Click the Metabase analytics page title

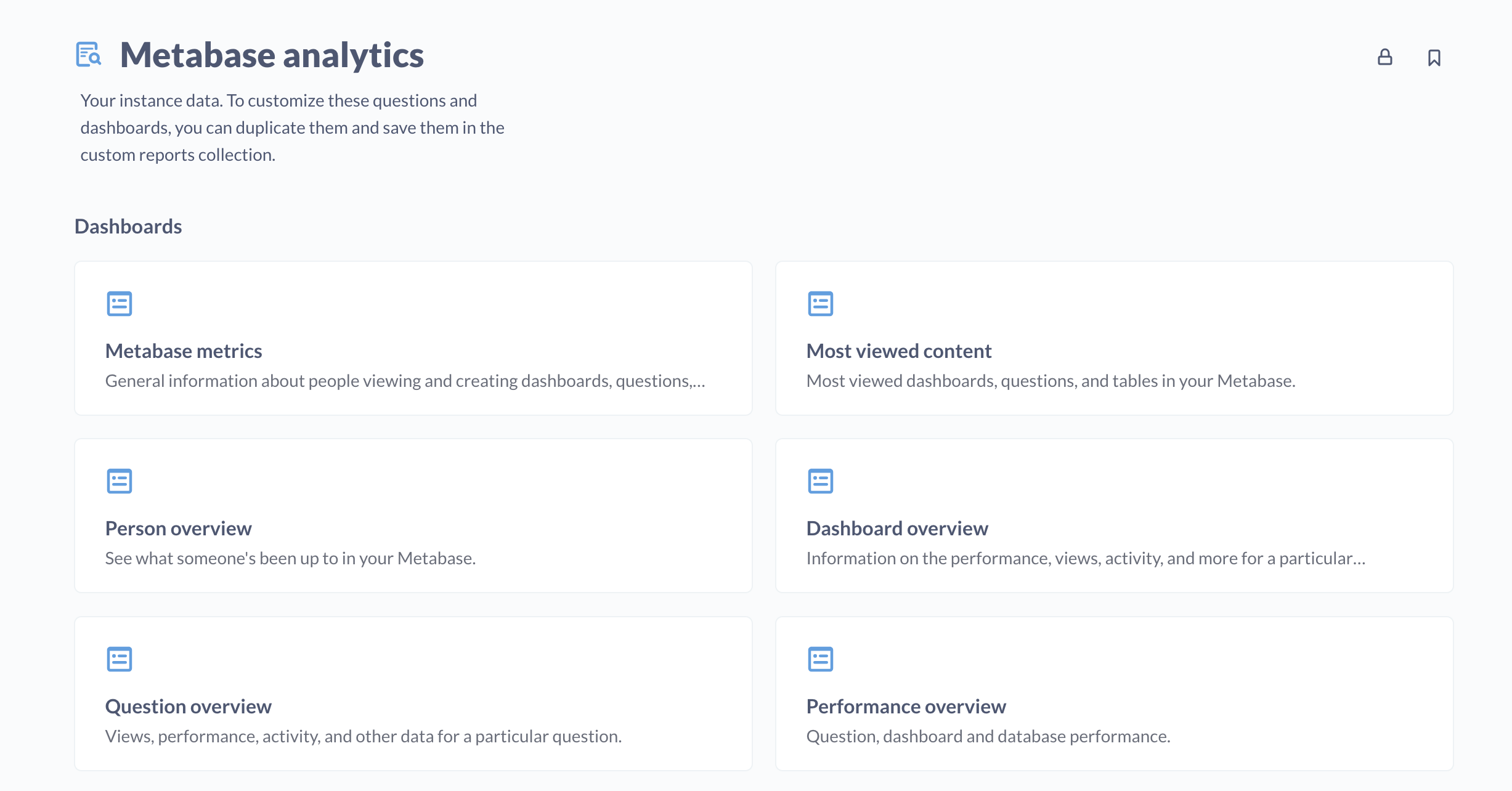coord(272,55)
